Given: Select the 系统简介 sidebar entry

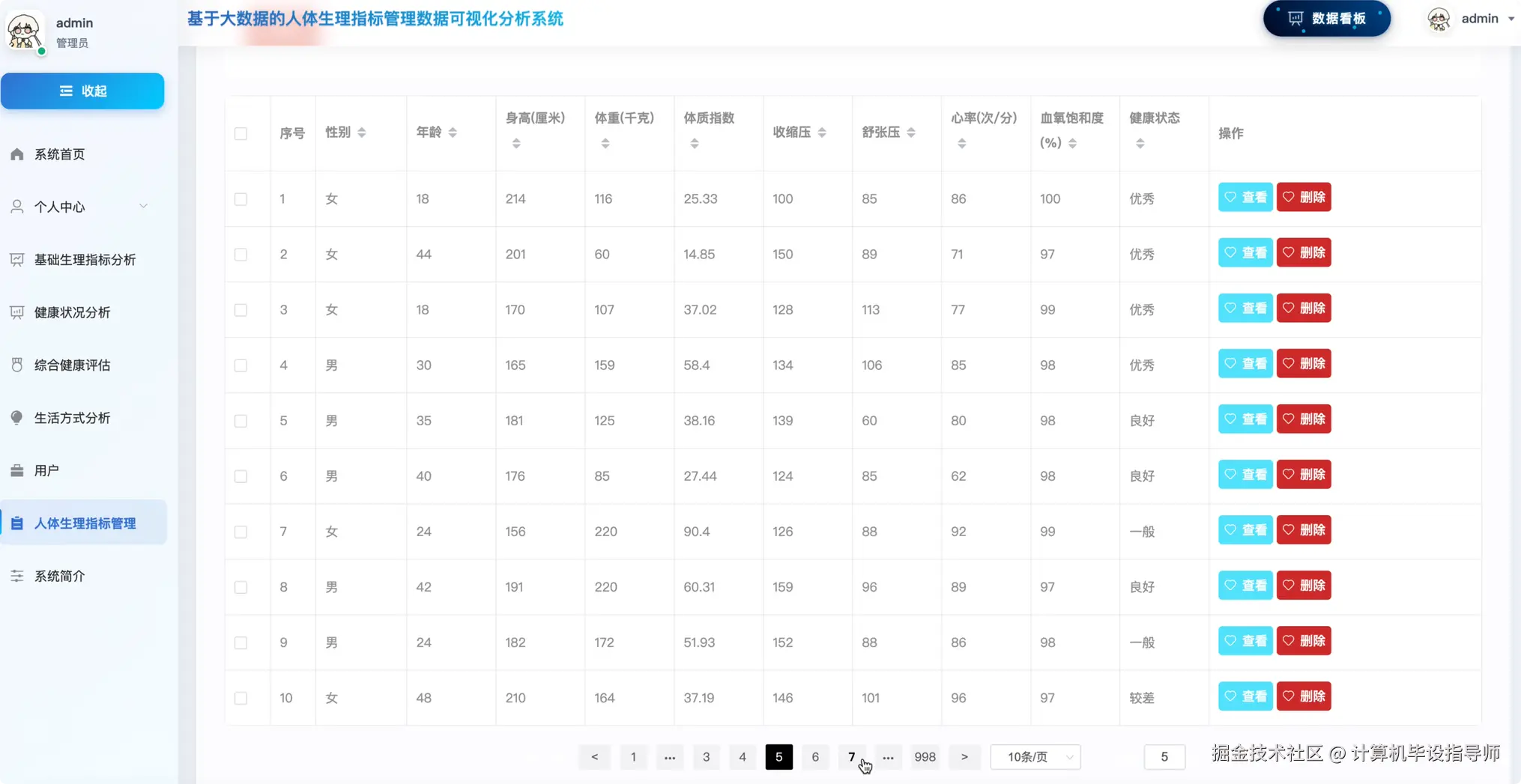Looking at the screenshot, I should pyautogui.click(x=60, y=575).
